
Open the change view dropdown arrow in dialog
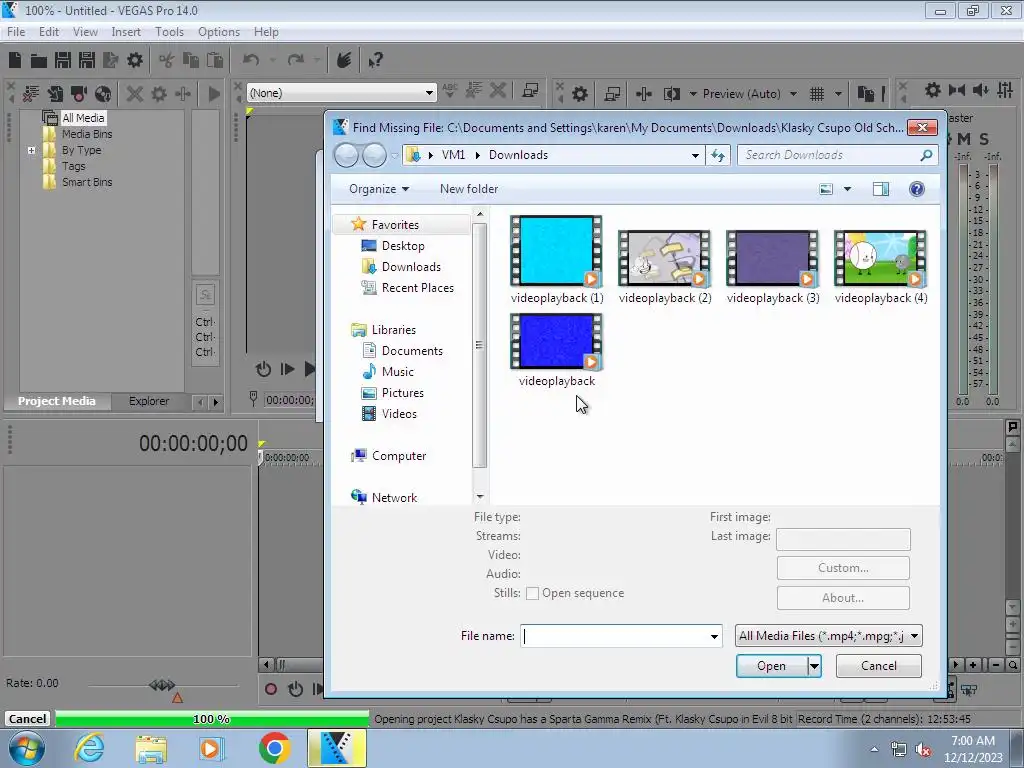tap(847, 189)
